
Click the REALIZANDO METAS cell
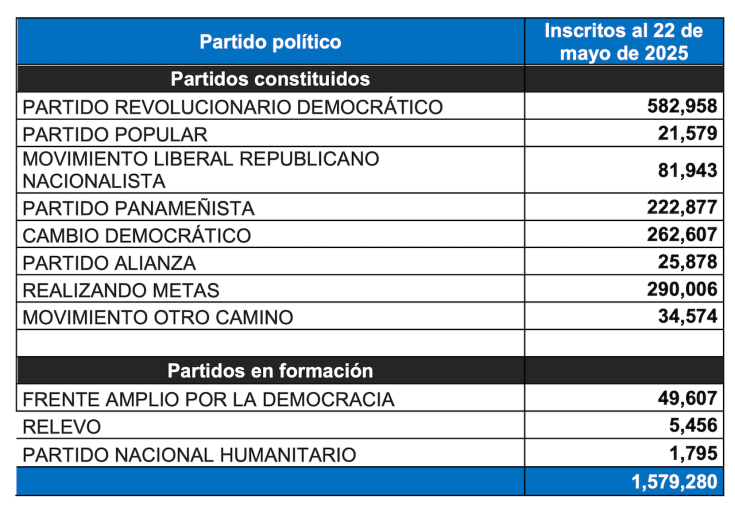120,290
